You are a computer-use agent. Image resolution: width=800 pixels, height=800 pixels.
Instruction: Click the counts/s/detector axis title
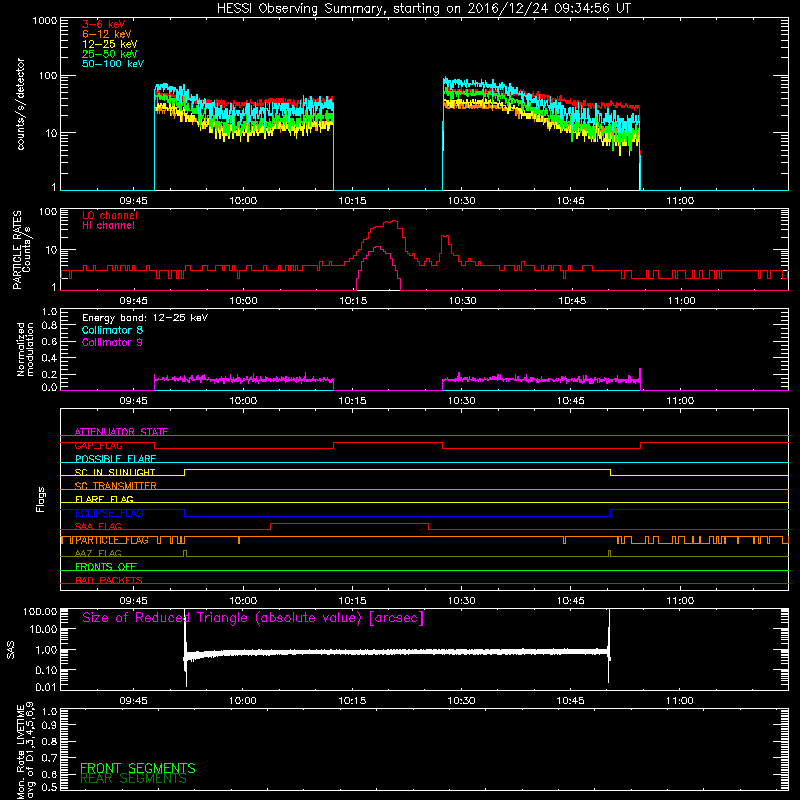click(x=20, y=104)
